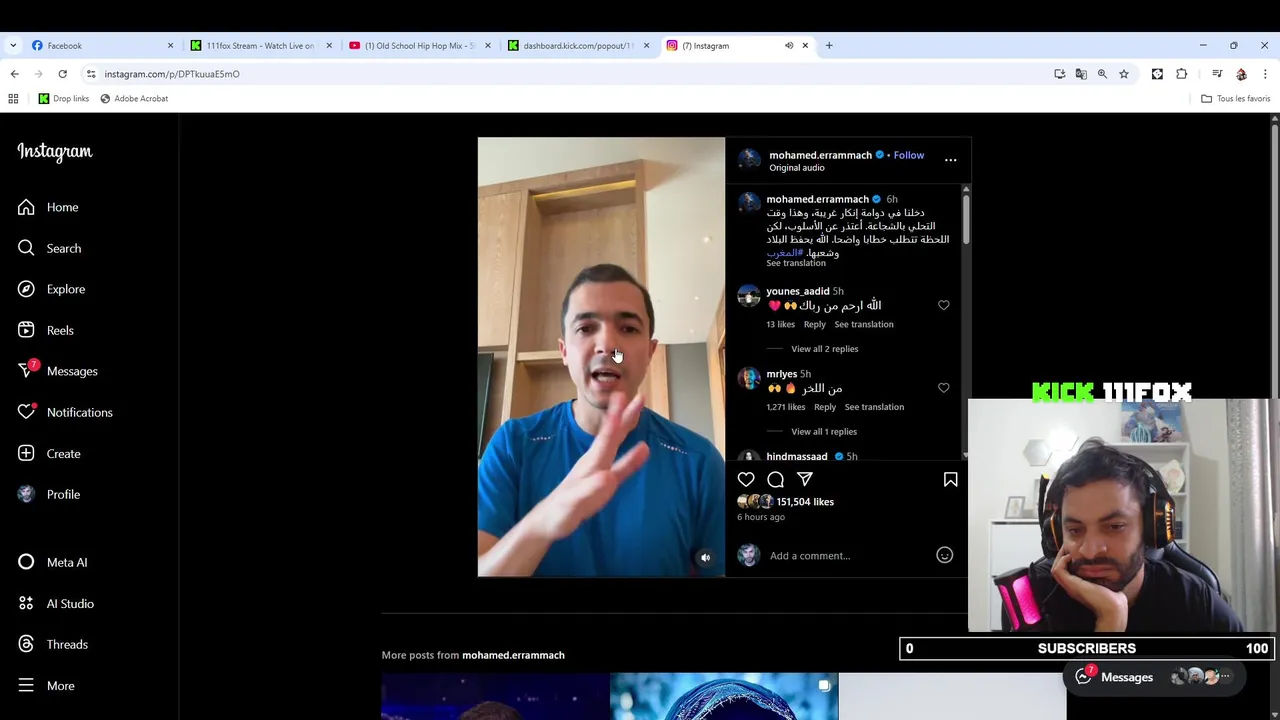The image size is (1280, 720).
Task: Save post with the bookmark icon
Action: pyautogui.click(x=950, y=480)
